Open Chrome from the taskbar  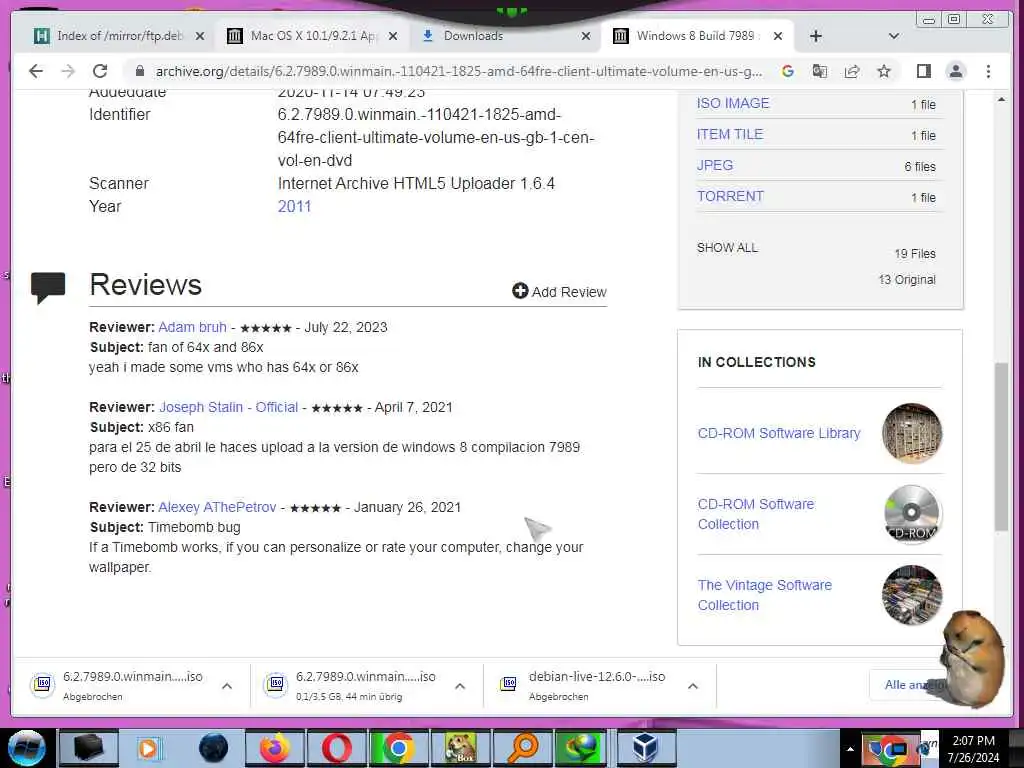[x=398, y=748]
